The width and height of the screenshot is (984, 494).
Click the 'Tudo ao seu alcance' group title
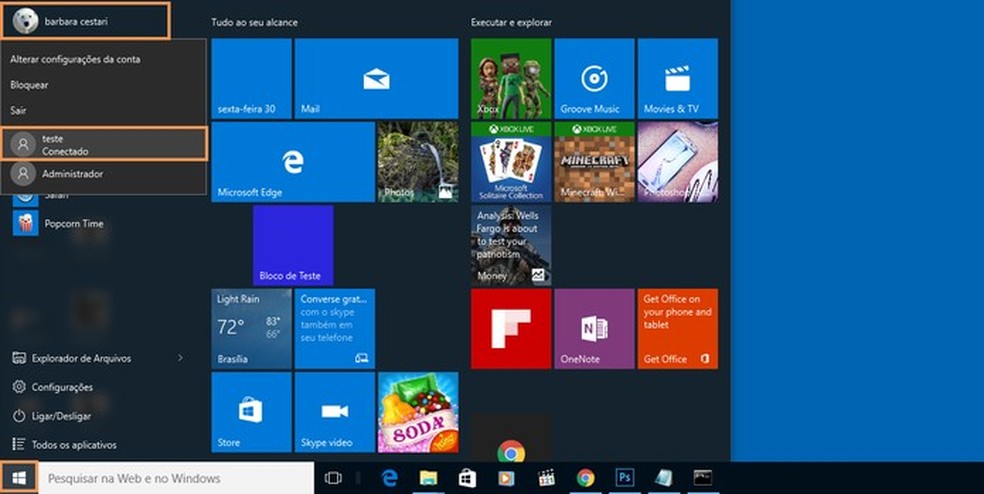click(x=254, y=22)
